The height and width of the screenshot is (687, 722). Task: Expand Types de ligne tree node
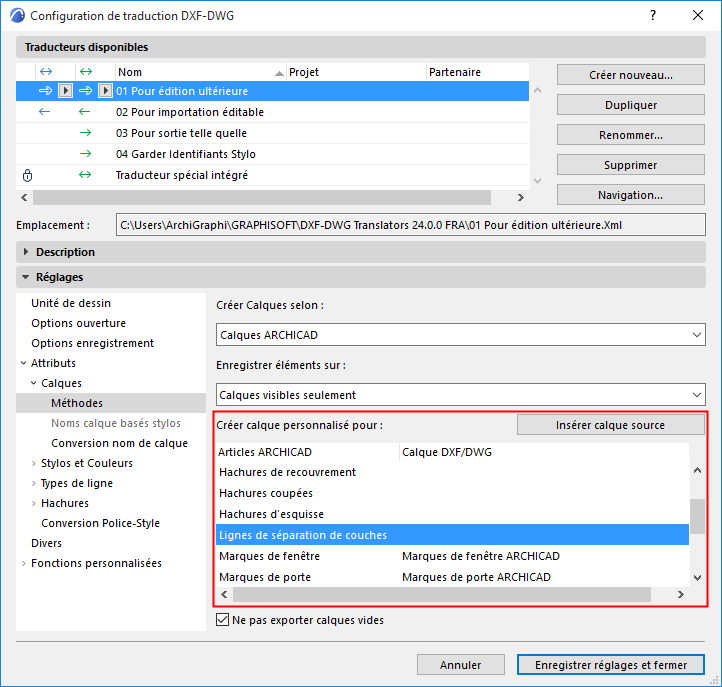click(34, 483)
